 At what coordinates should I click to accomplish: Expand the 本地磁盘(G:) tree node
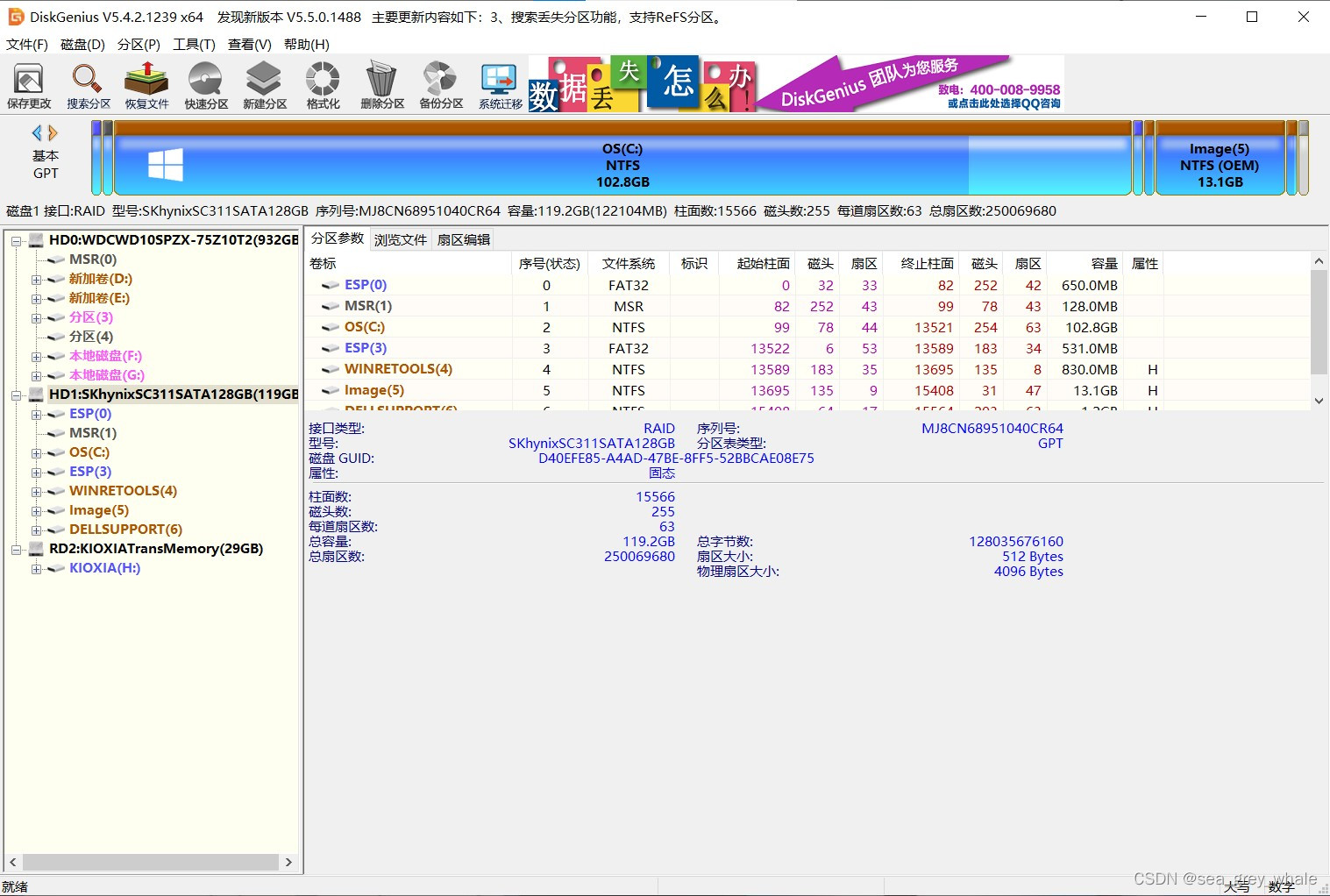tap(36, 376)
